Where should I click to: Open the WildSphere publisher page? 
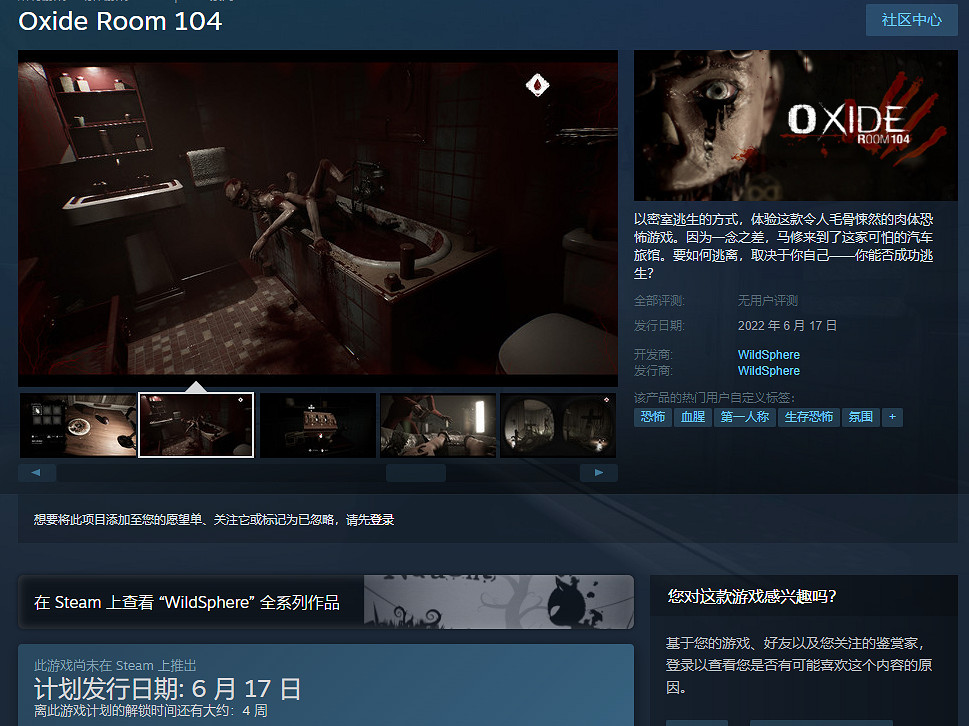click(767, 370)
